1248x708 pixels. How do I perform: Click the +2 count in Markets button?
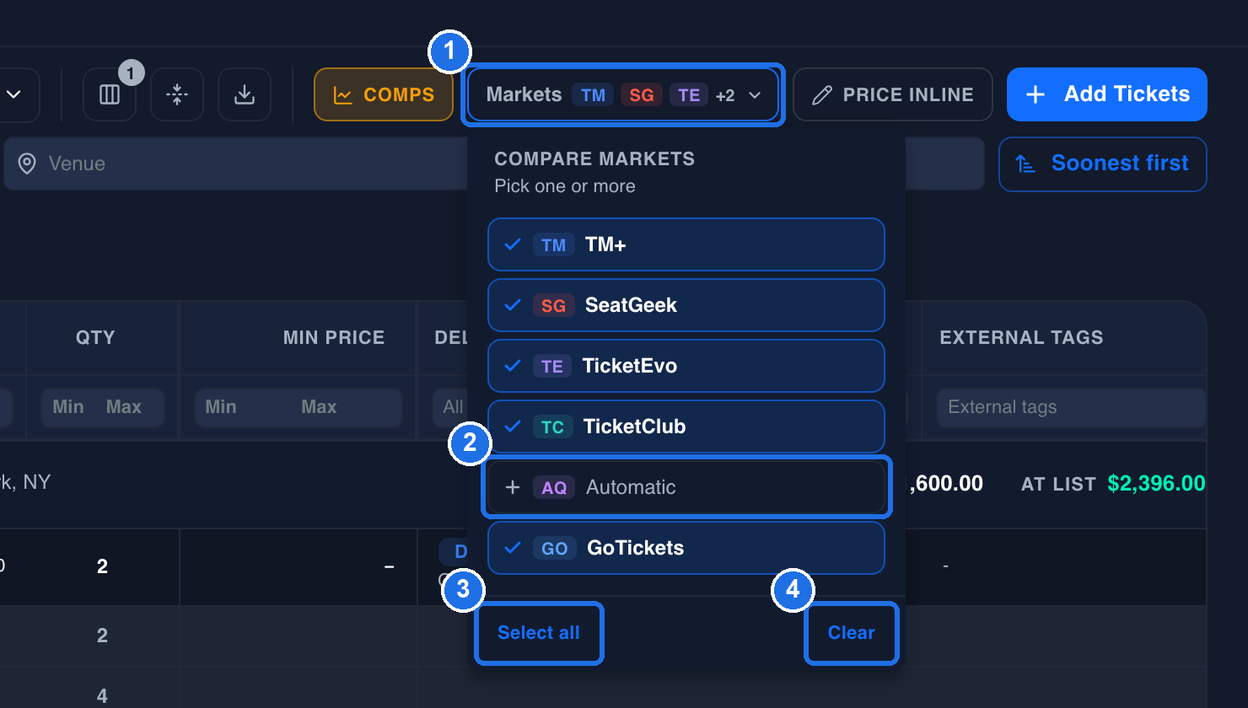[725, 96]
